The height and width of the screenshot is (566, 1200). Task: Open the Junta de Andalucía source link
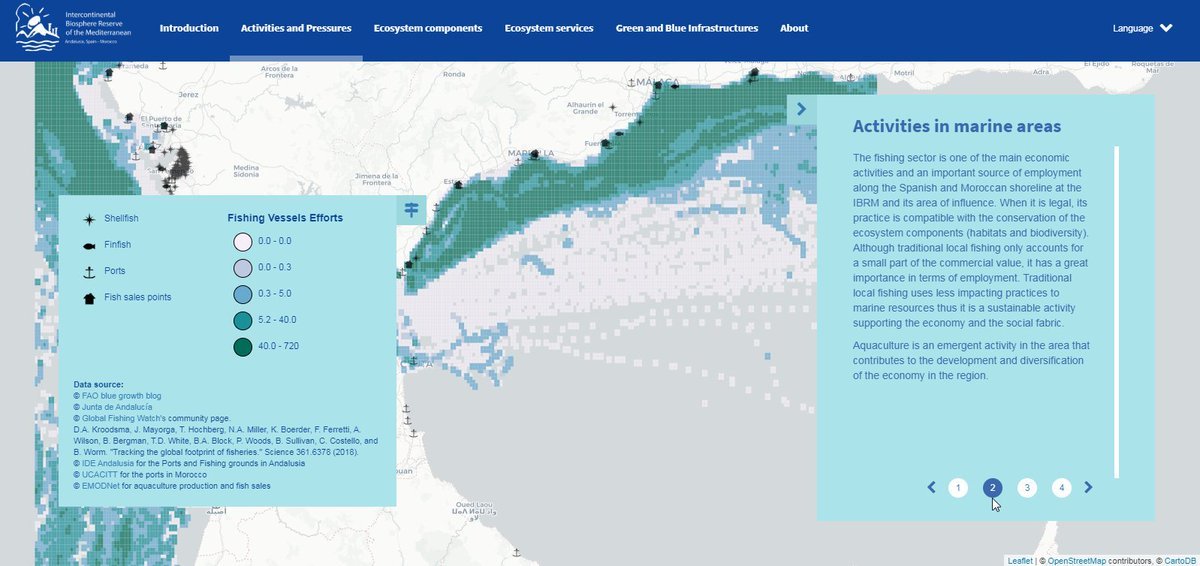point(117,407)
